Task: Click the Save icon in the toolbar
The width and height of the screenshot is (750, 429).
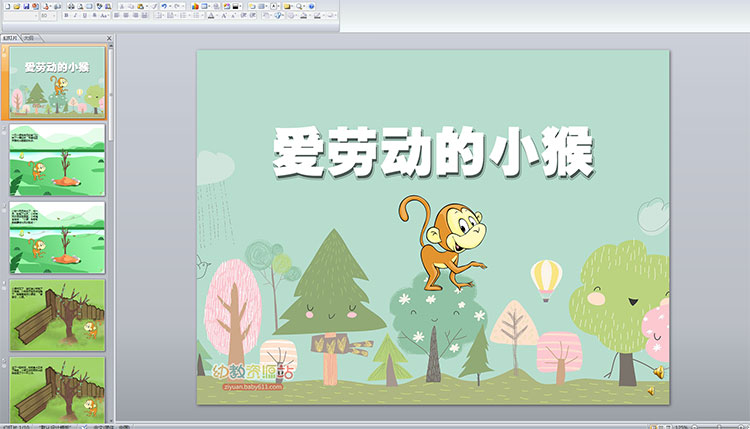Action: click(26, 6)
